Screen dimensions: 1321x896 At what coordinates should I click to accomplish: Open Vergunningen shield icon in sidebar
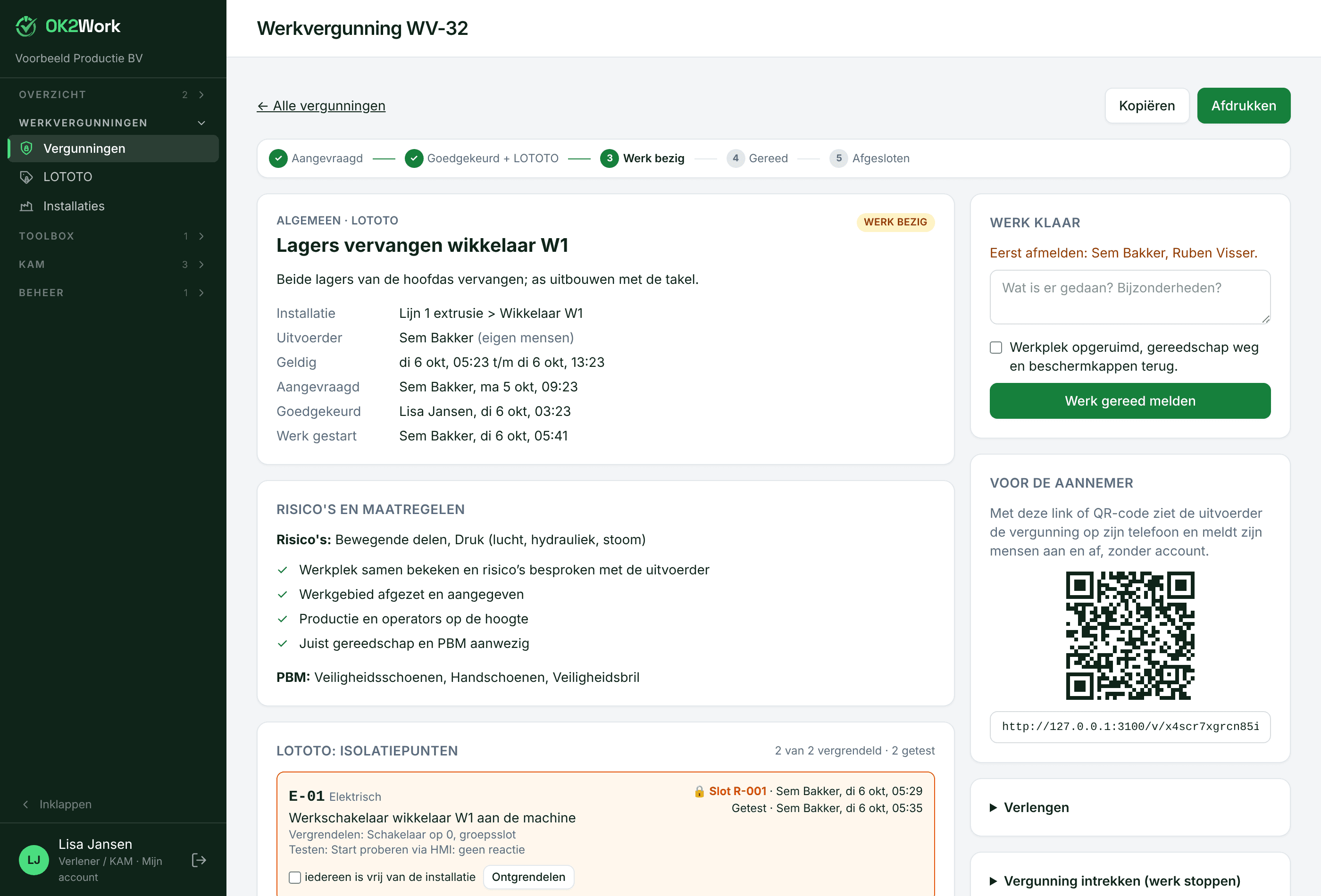pyautogui.click(x=26, y=148)
